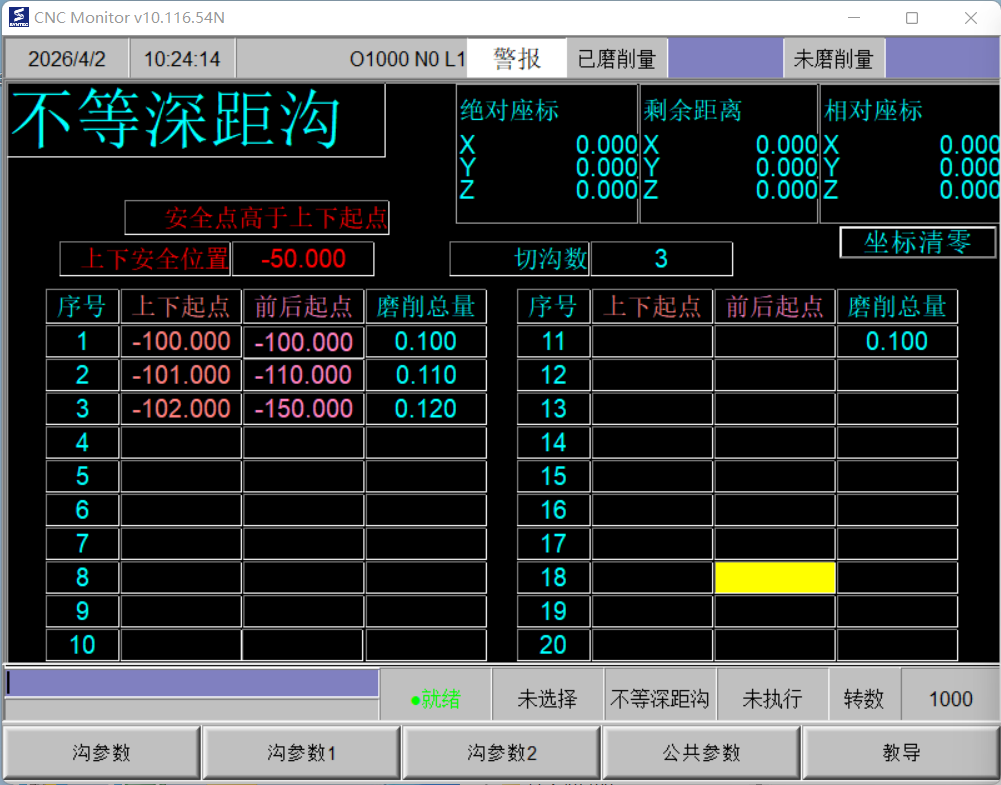
Task: Click the 坐标清零 button
Action: point(917,242)
